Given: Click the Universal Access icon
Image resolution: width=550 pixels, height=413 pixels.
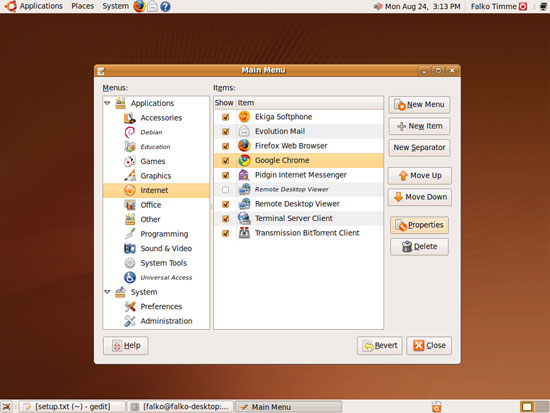Looking at the screenshot, I should pos(129,278).
